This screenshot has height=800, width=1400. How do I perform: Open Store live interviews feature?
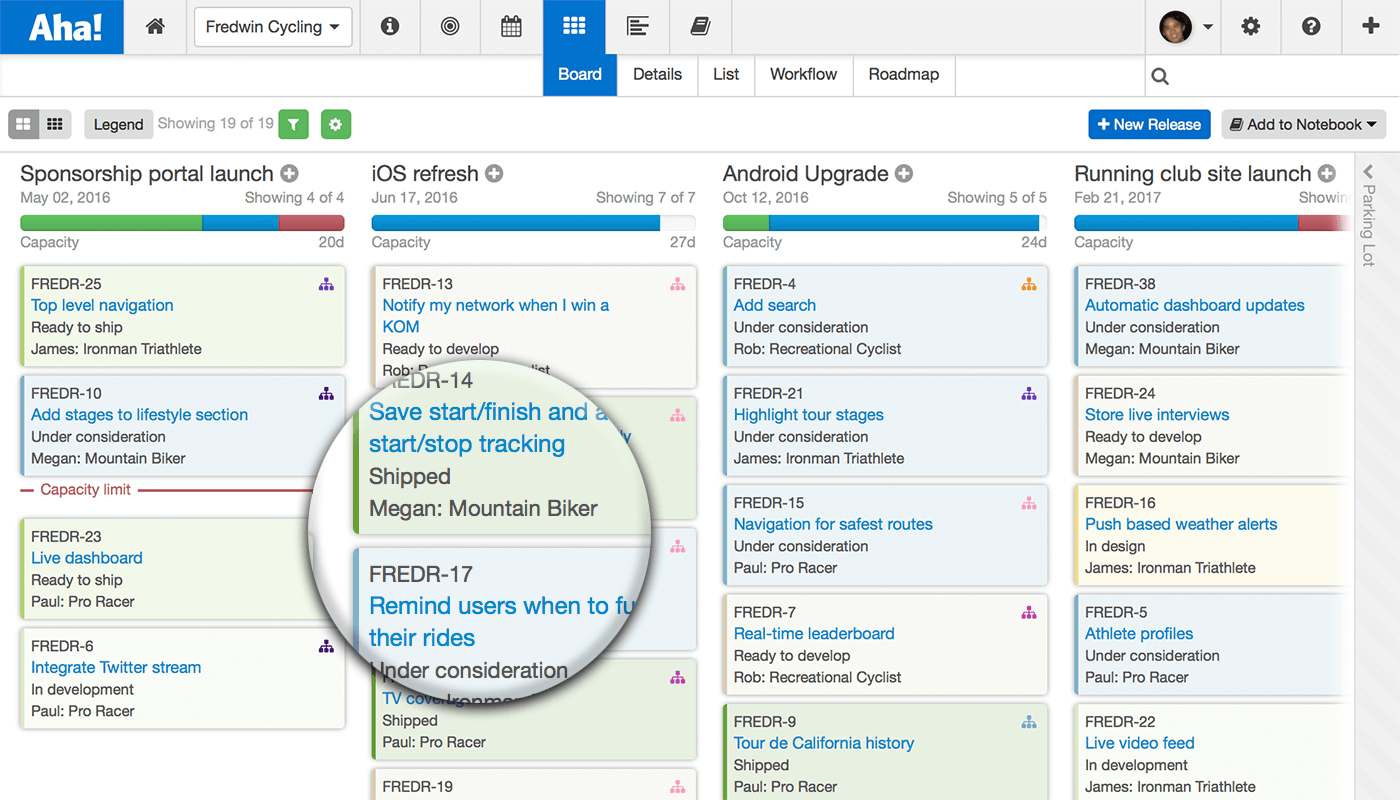1157,414
